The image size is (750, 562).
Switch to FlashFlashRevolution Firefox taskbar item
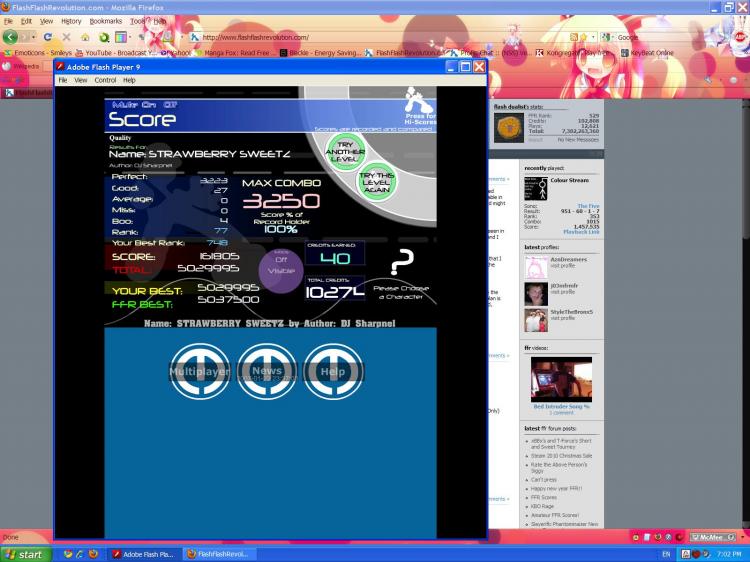coord(220,554)
